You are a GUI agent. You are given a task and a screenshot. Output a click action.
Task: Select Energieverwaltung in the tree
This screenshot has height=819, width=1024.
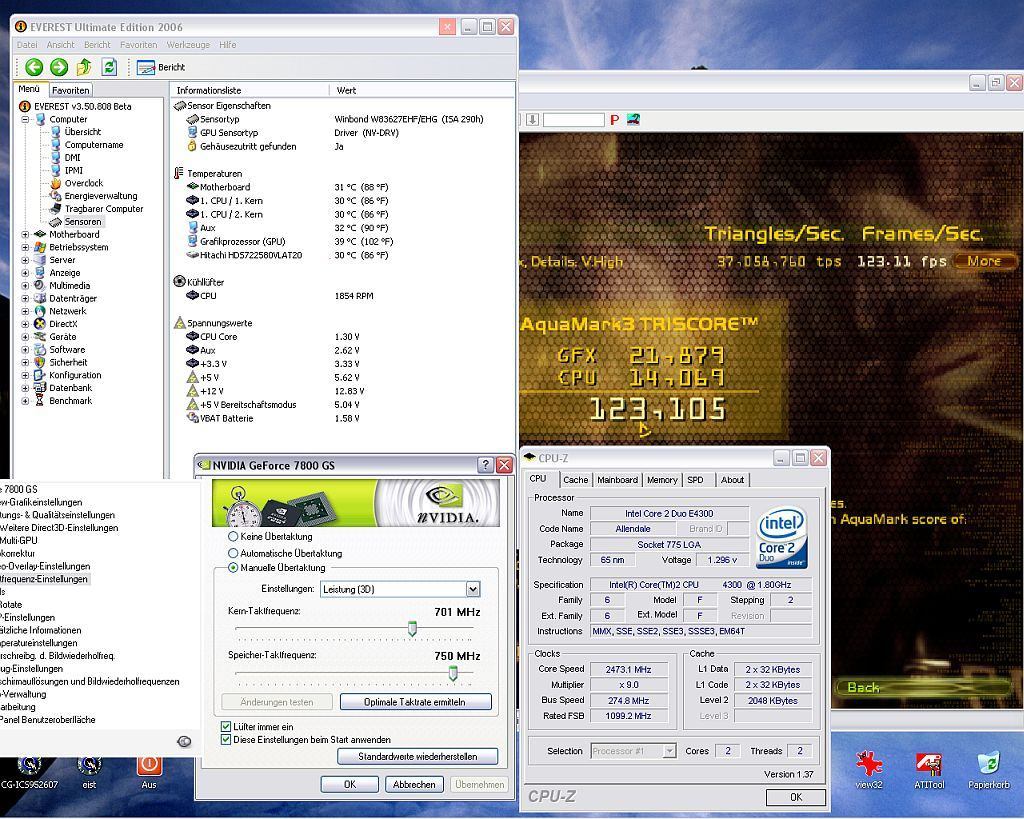tap(101, 196)
